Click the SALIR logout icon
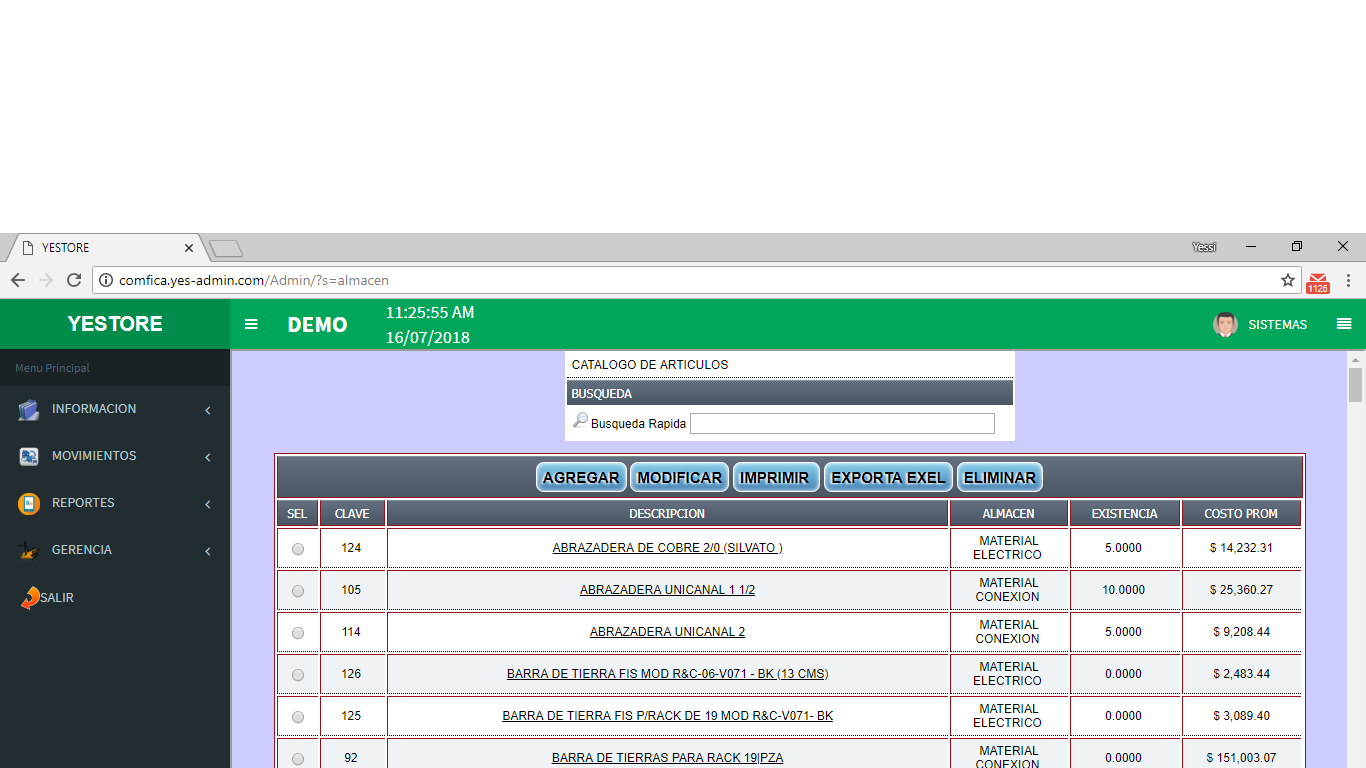 click(30, 598)
